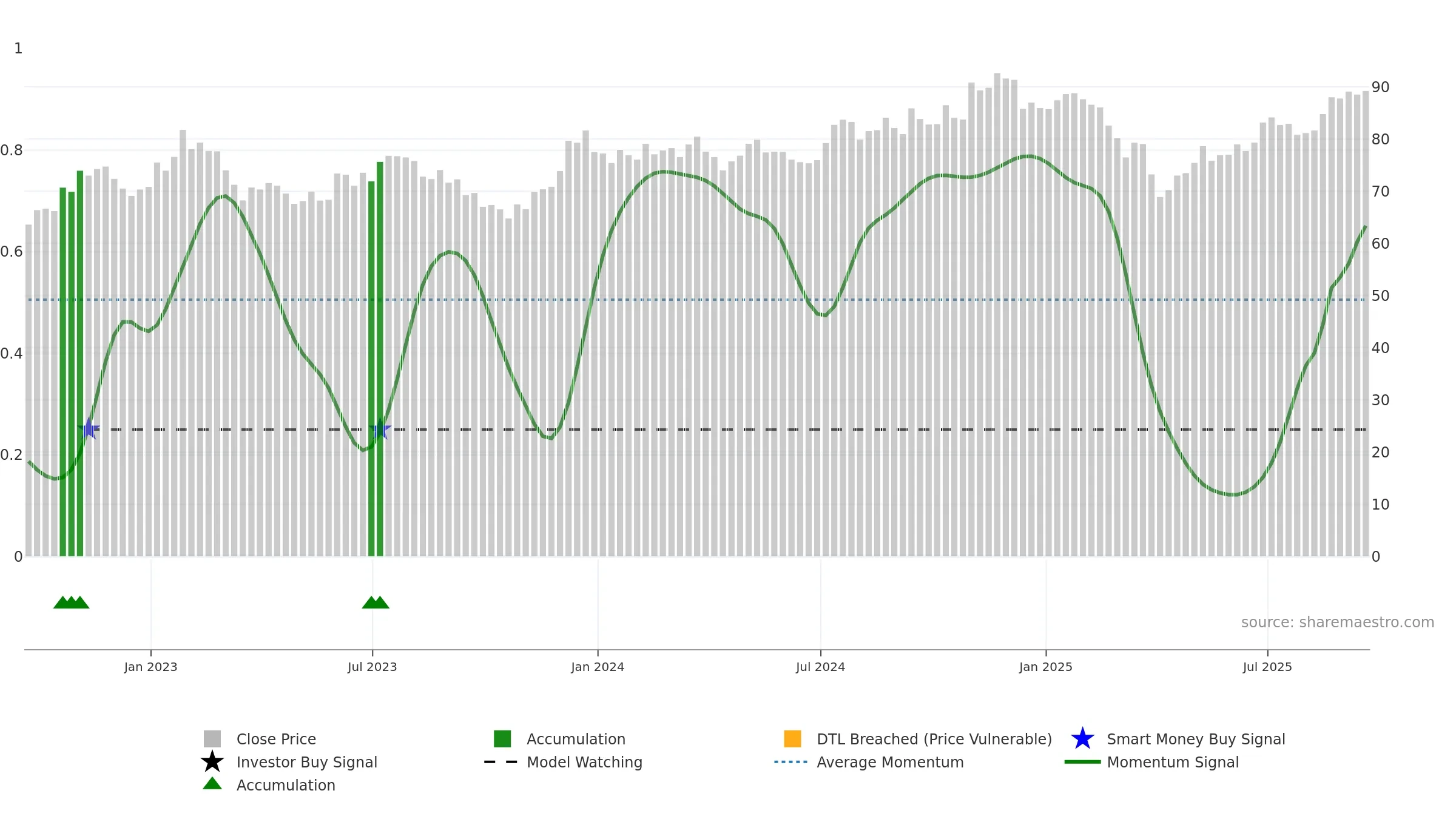Click the Jan 2024 axis label
The height and width of the screenshot is (819, 1456).
(598, 667)
